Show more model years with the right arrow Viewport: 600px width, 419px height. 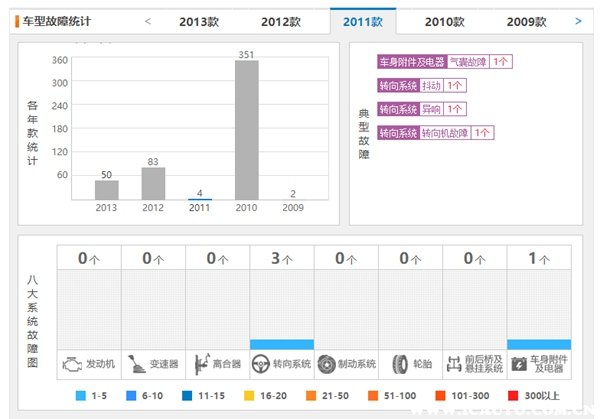coord(578,20)
